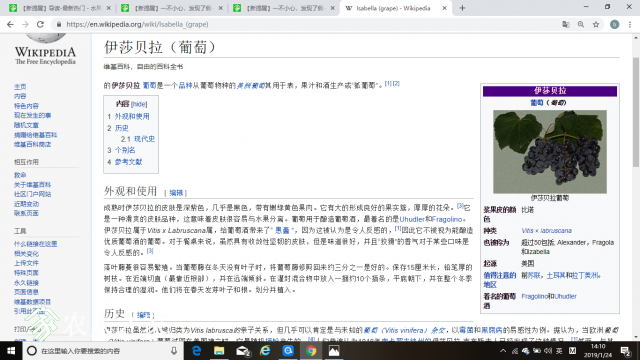Screen dimensions: 640x360
Task: Click the Isabella grape infobox image
Action: tap(549, 151)
